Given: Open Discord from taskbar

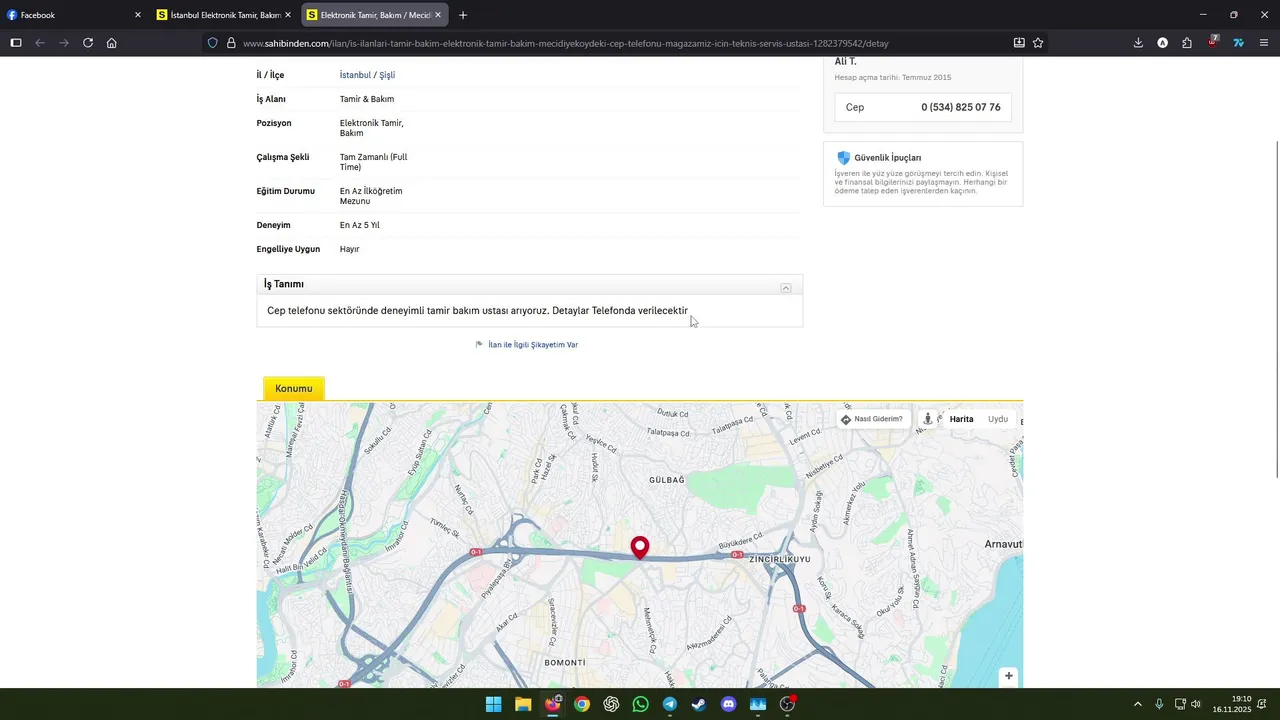Looking at the screenshot, I should pyautogui.click(x=728, y=704).
